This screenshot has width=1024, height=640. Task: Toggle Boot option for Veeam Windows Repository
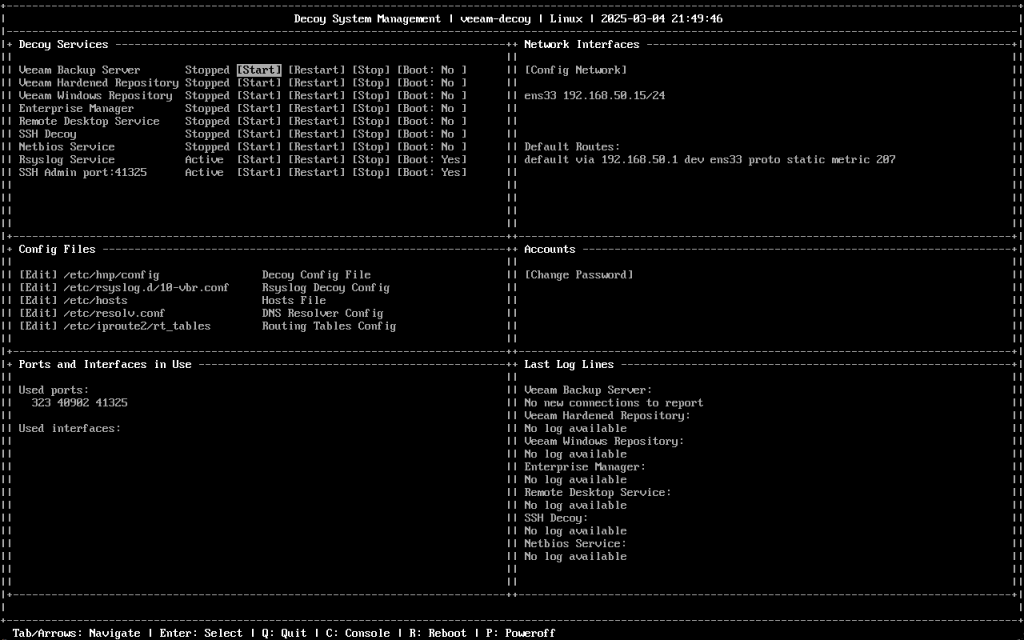[432, 96]
